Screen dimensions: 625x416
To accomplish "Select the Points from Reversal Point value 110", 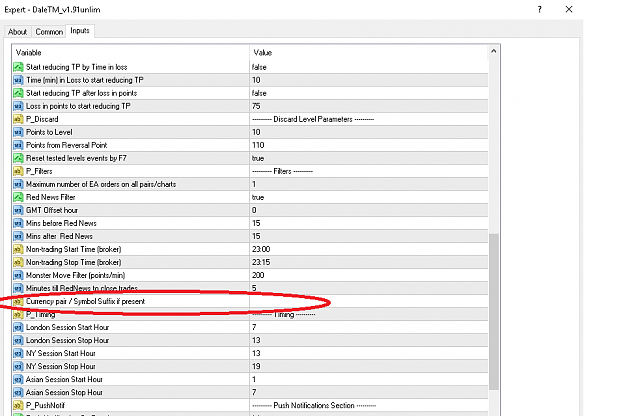I will pyautogui.click(x=258, y=145).
